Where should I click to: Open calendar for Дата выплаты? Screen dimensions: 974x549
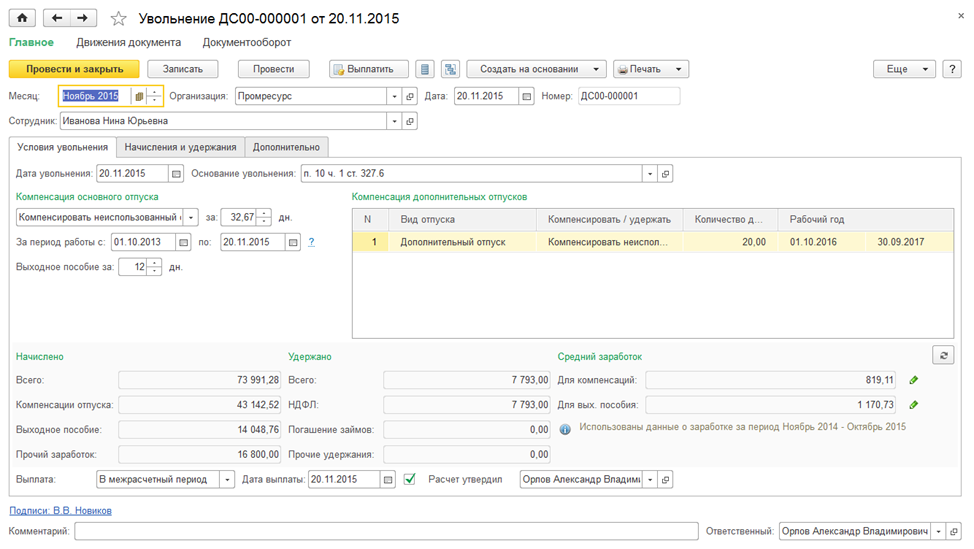(x=388, y=479)
